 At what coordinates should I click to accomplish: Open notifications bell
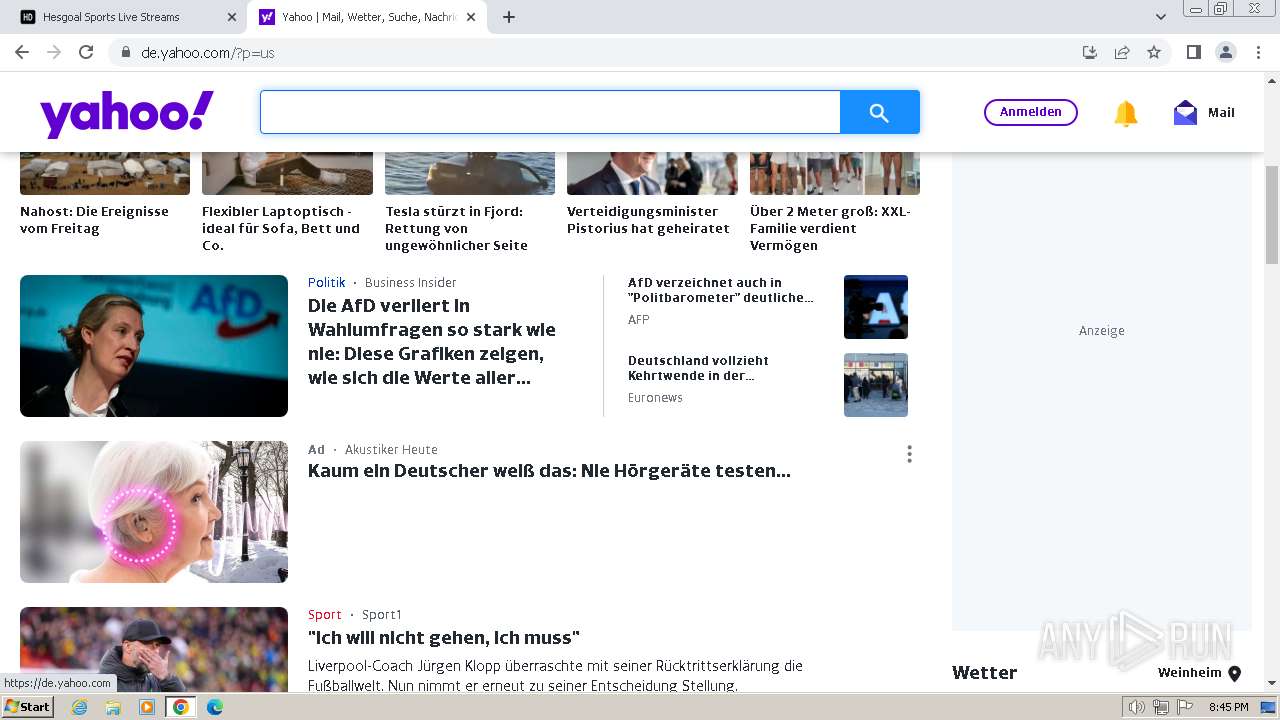(1126, 113)
